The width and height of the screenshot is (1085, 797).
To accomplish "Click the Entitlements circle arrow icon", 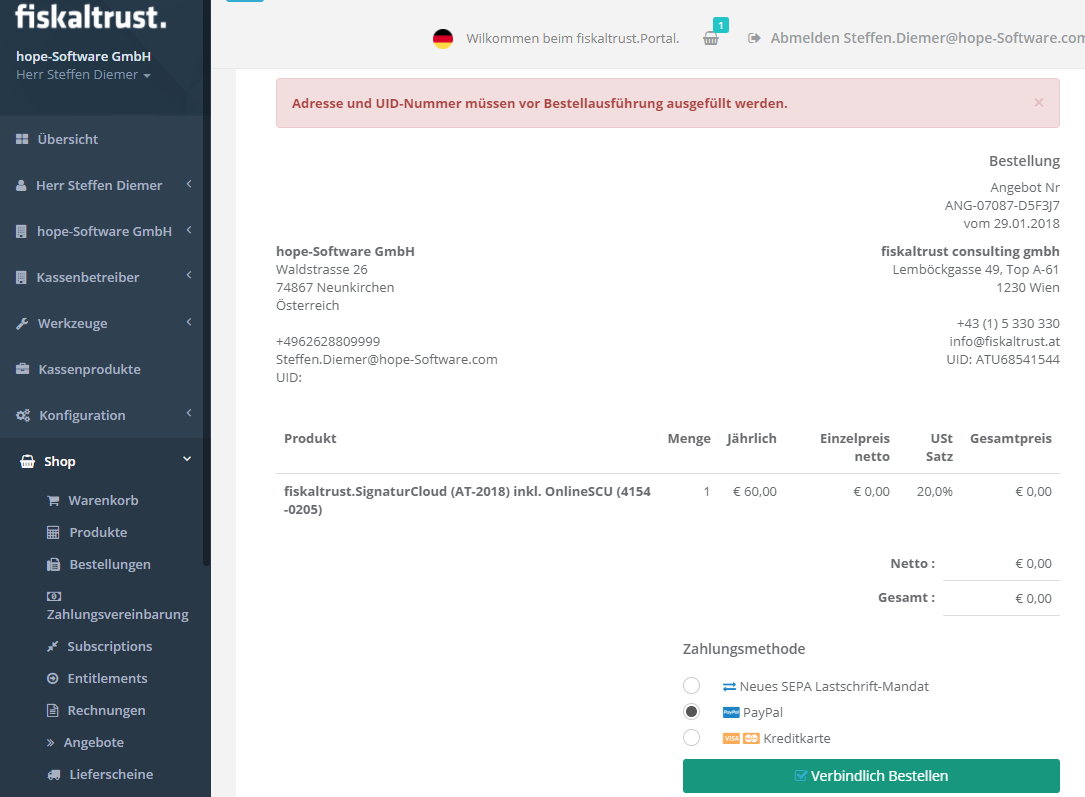I will point(53,679).
